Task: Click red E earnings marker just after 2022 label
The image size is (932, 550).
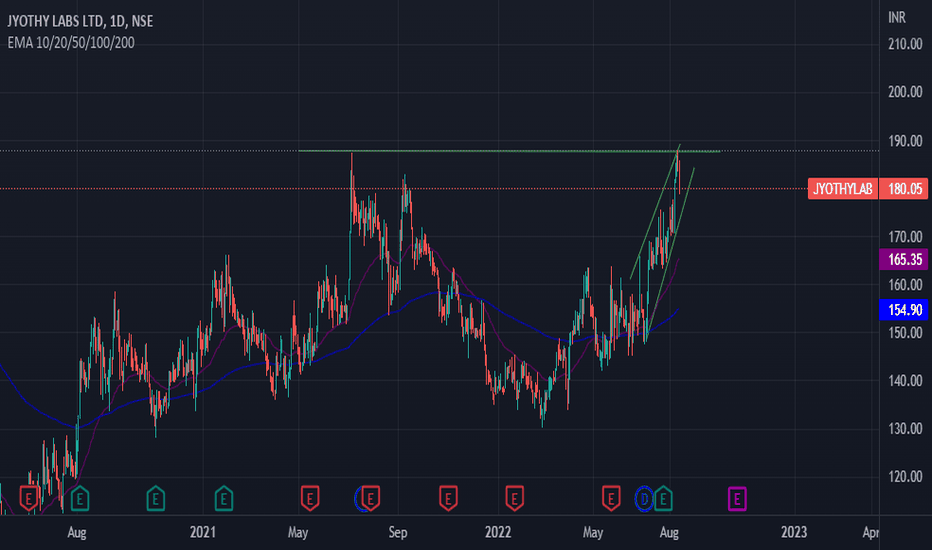Action: tap(514, 498)
